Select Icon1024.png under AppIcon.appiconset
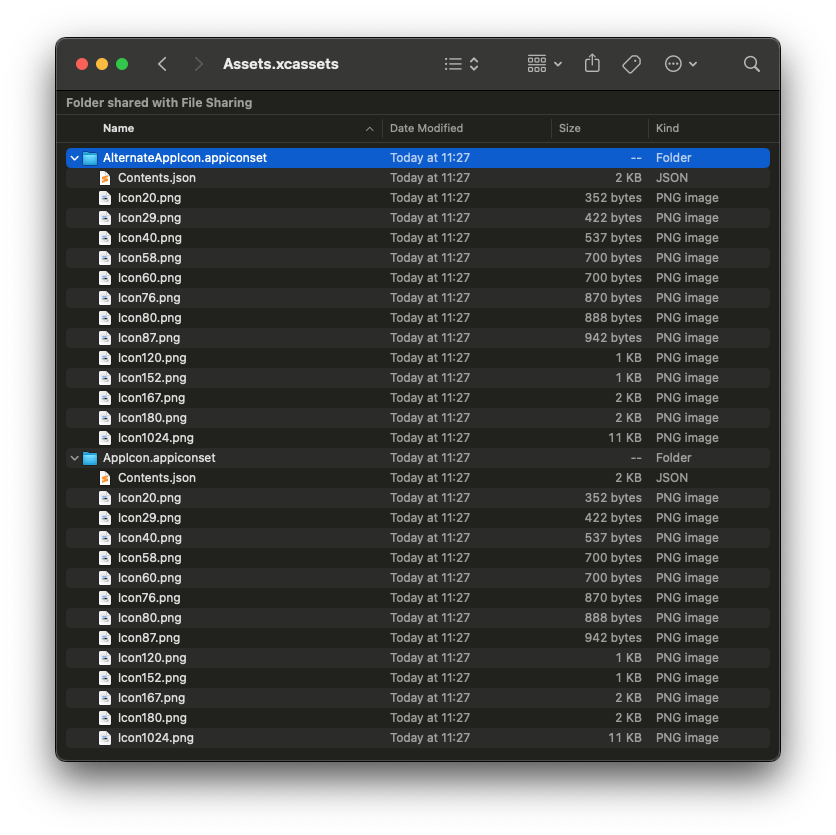The height and width of the screenshot is (835, 836). point(418,738)
